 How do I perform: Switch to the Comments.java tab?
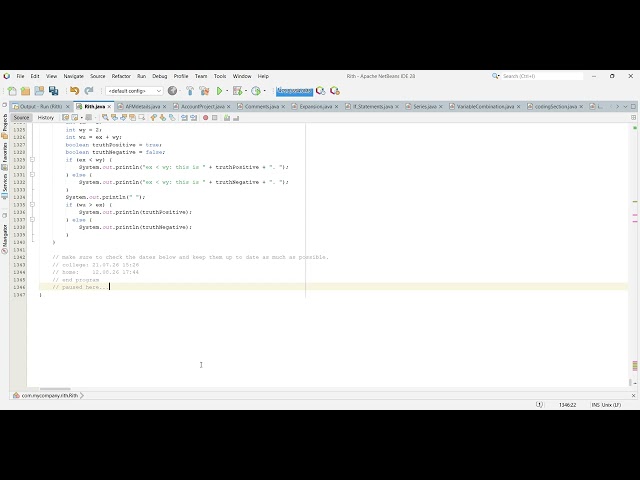pos(262,106)
